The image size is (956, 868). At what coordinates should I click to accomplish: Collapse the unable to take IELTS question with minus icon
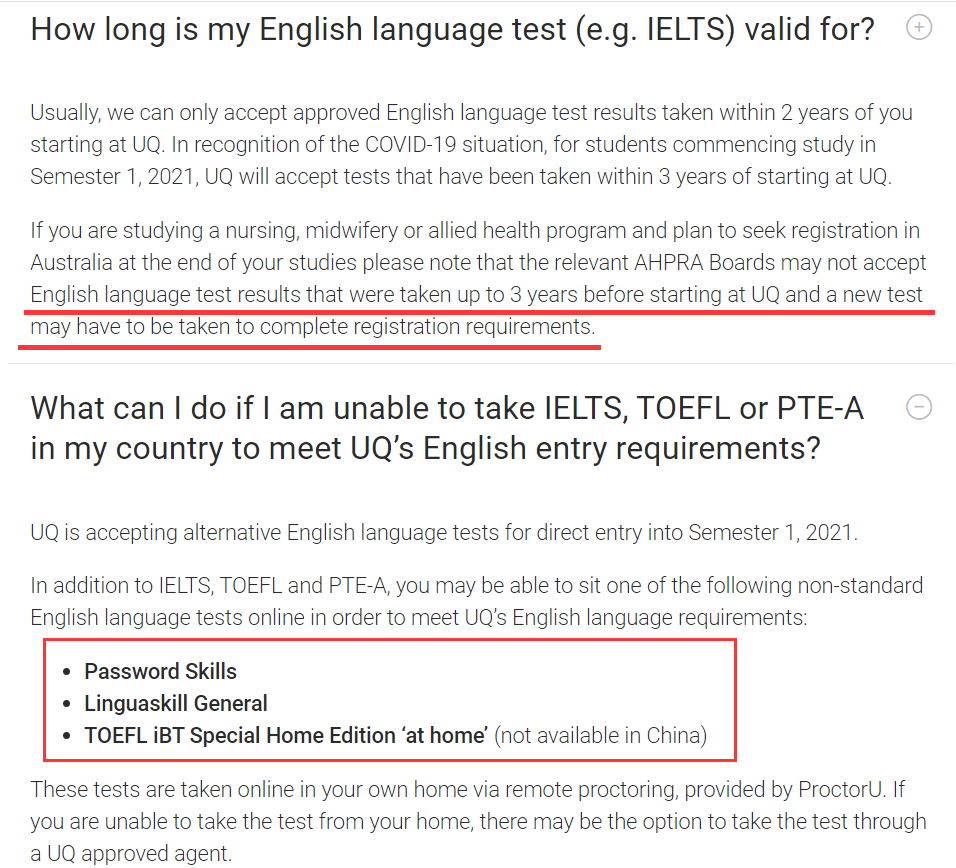918,407
